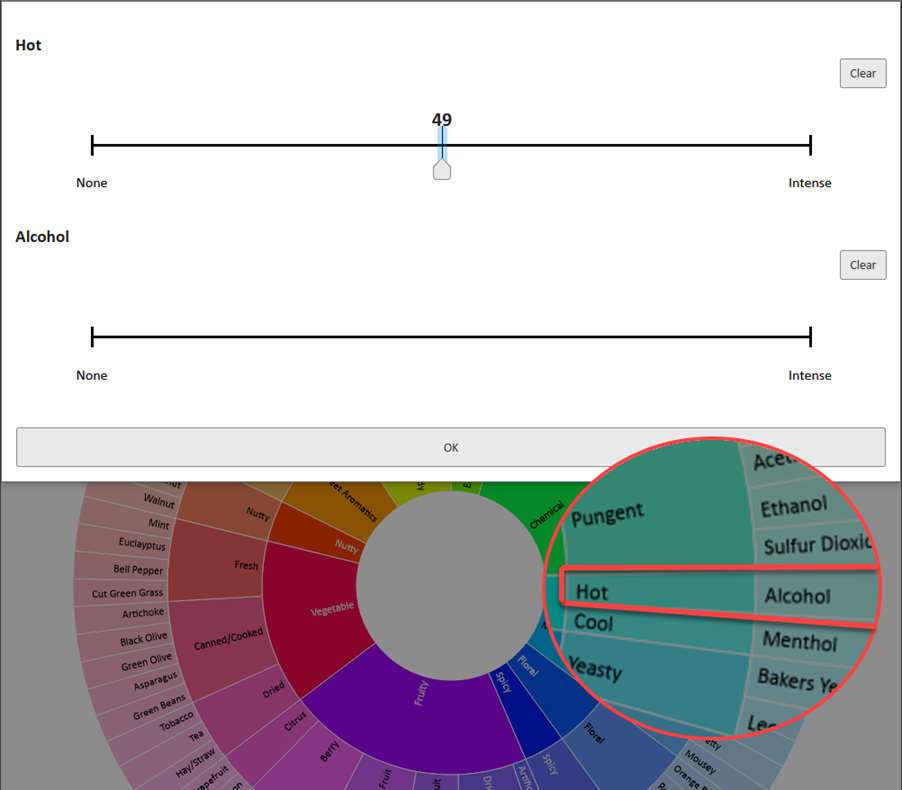Click the slider value 49

[x=442, y=120]
